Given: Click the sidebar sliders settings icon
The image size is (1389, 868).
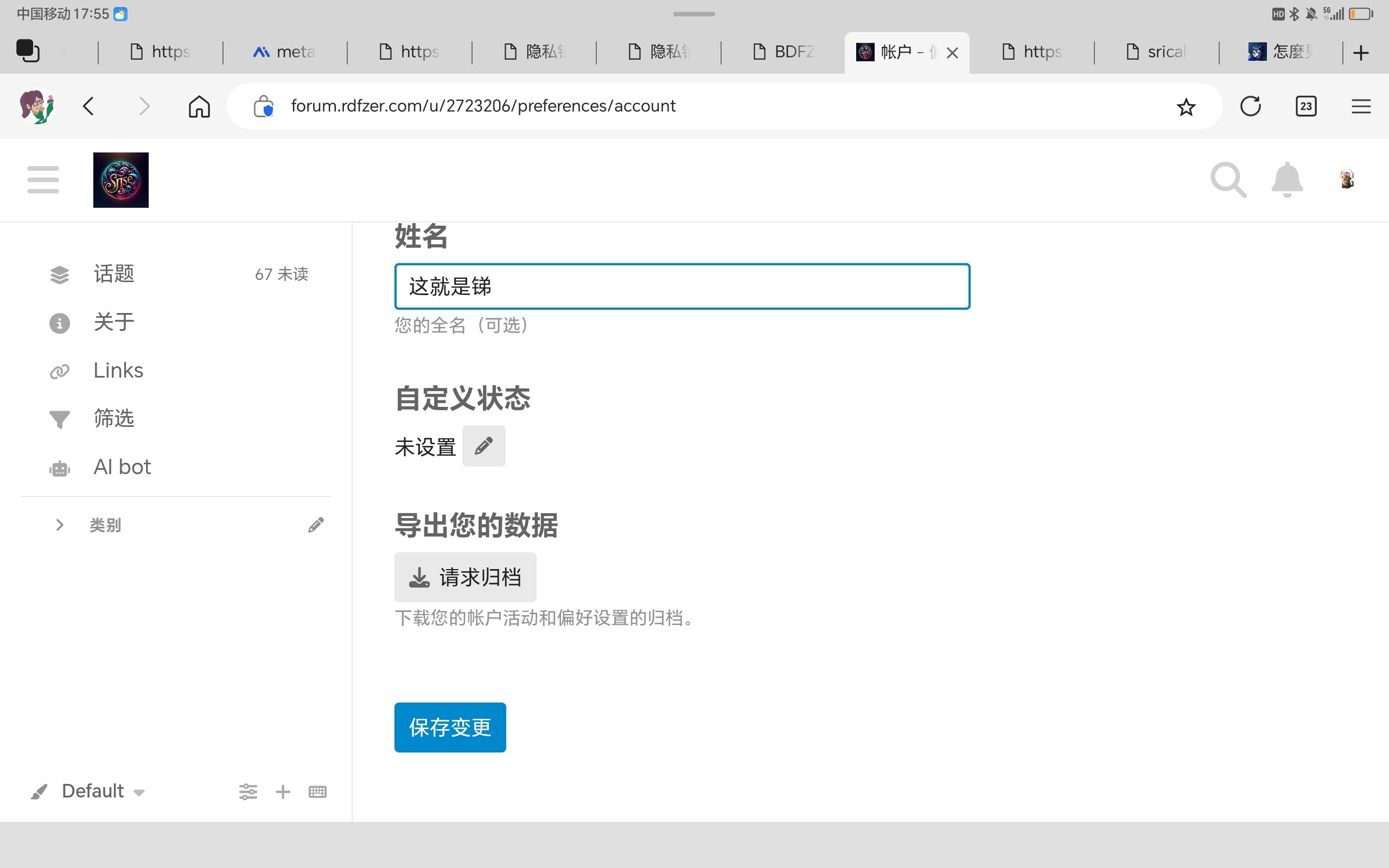Looking at the screenshot, I should pos(248,792).
